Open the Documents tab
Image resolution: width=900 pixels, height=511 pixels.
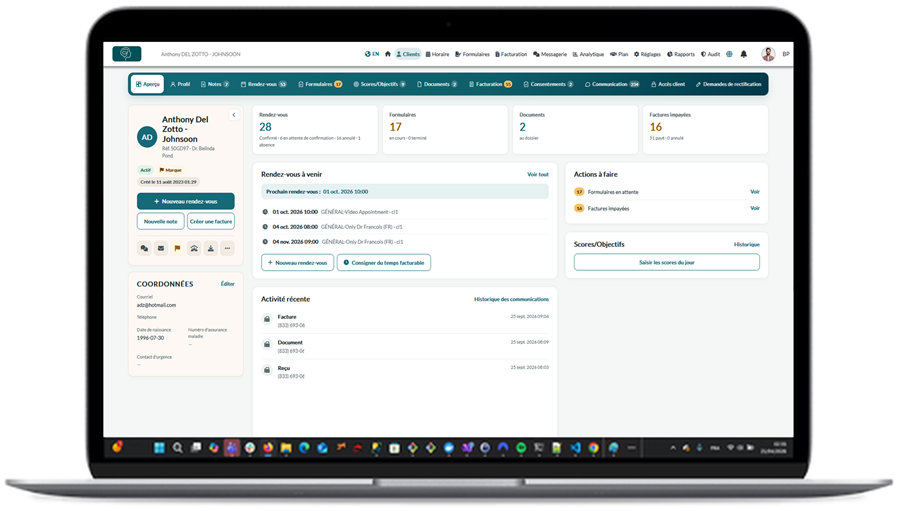click(437, 84)
